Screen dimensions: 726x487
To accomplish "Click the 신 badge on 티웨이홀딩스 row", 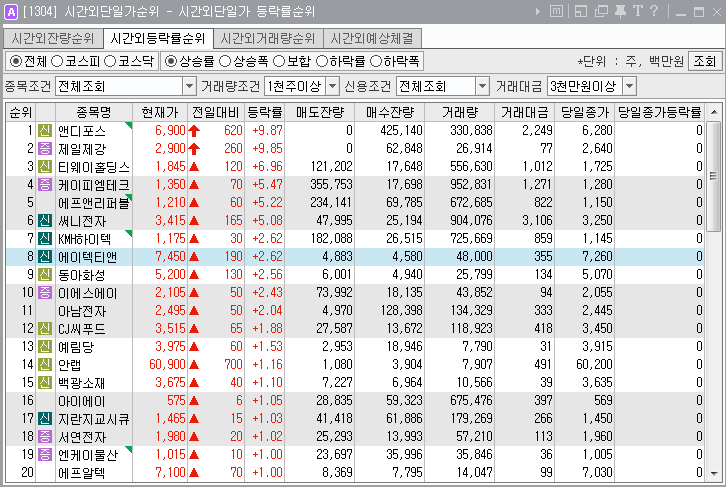I will [x=45, y=167].
